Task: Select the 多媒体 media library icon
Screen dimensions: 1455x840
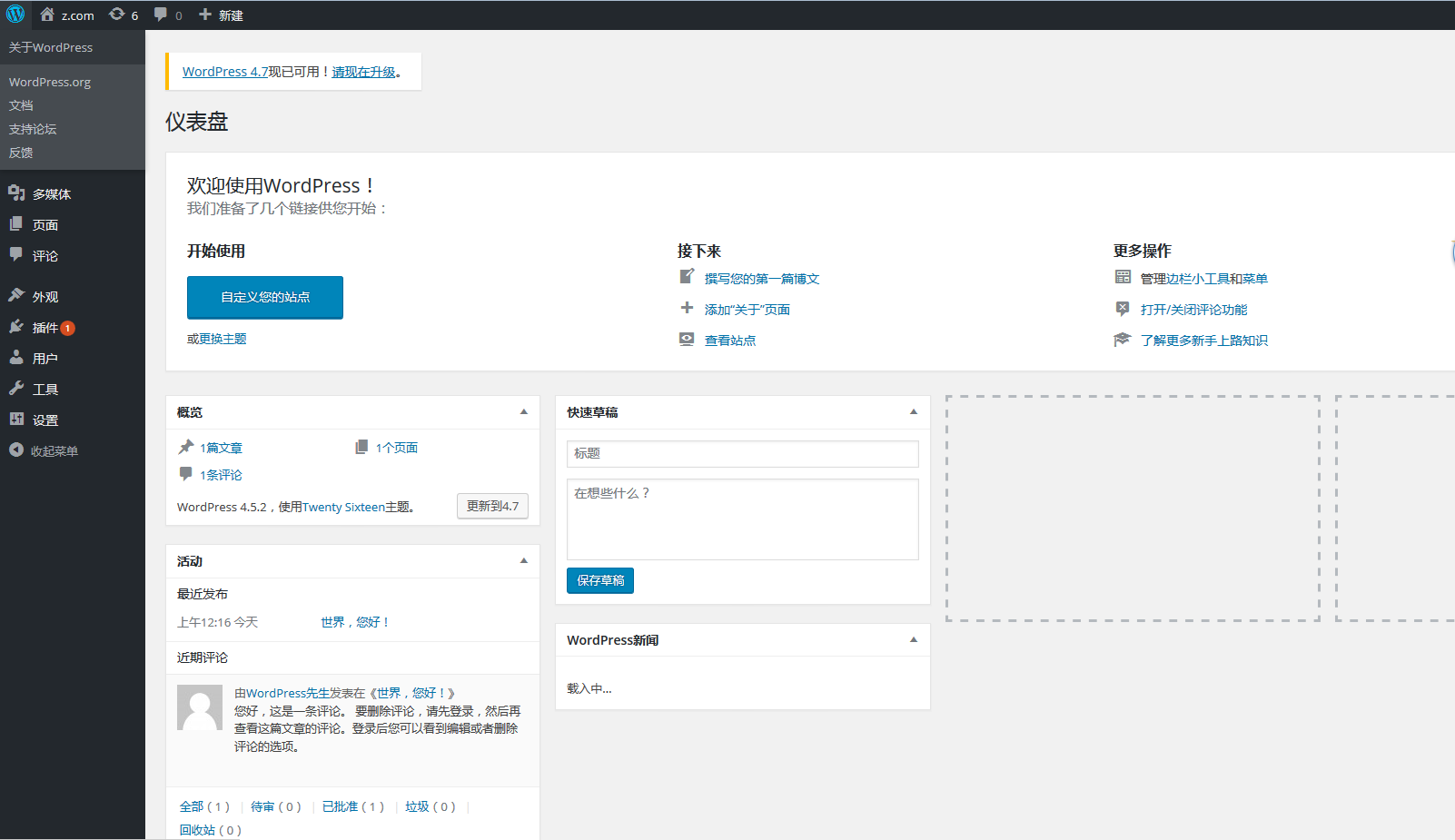Action: tap(17, 193)
